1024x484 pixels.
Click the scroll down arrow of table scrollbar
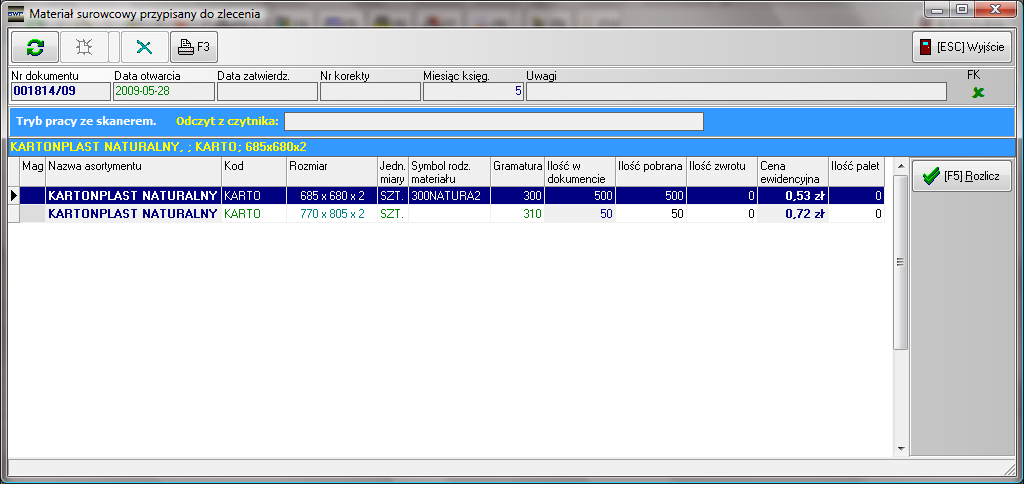click(x=900, y=449)
